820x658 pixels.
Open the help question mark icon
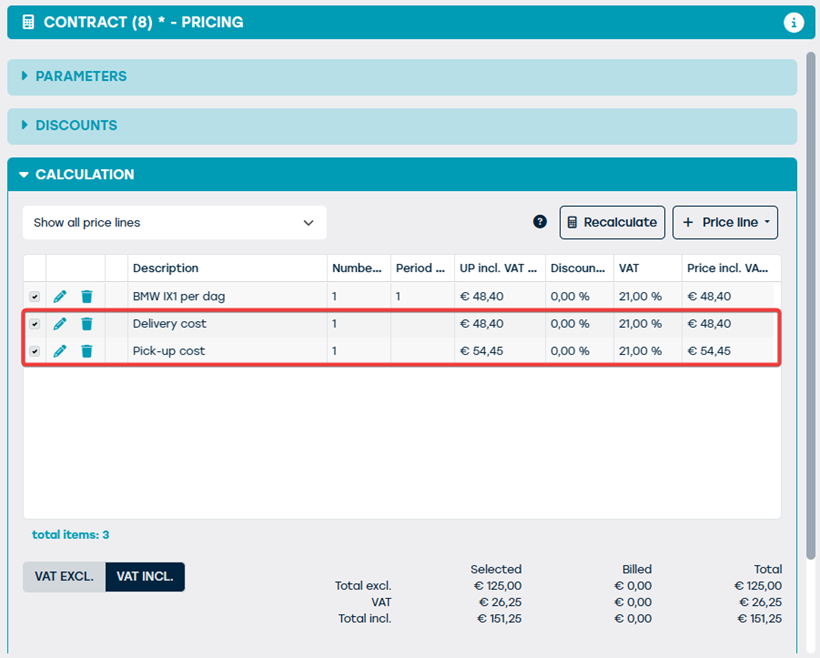coord(540,222)
